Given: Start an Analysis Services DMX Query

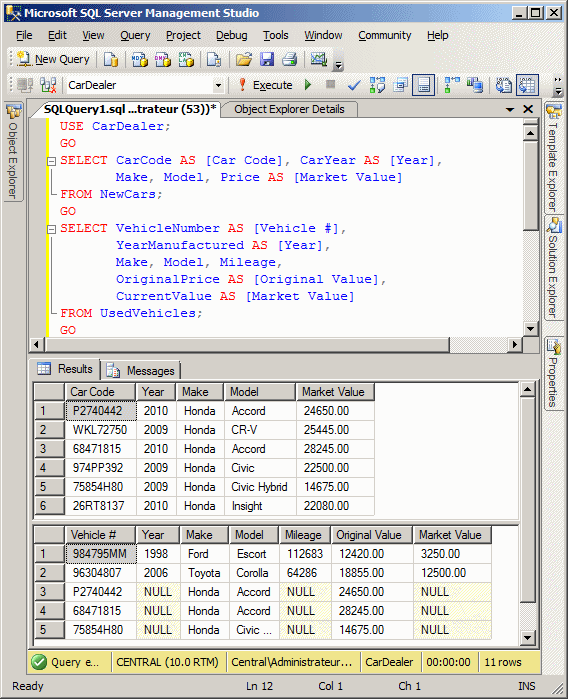Looking at the screenshot, I should tap(162, 59).
